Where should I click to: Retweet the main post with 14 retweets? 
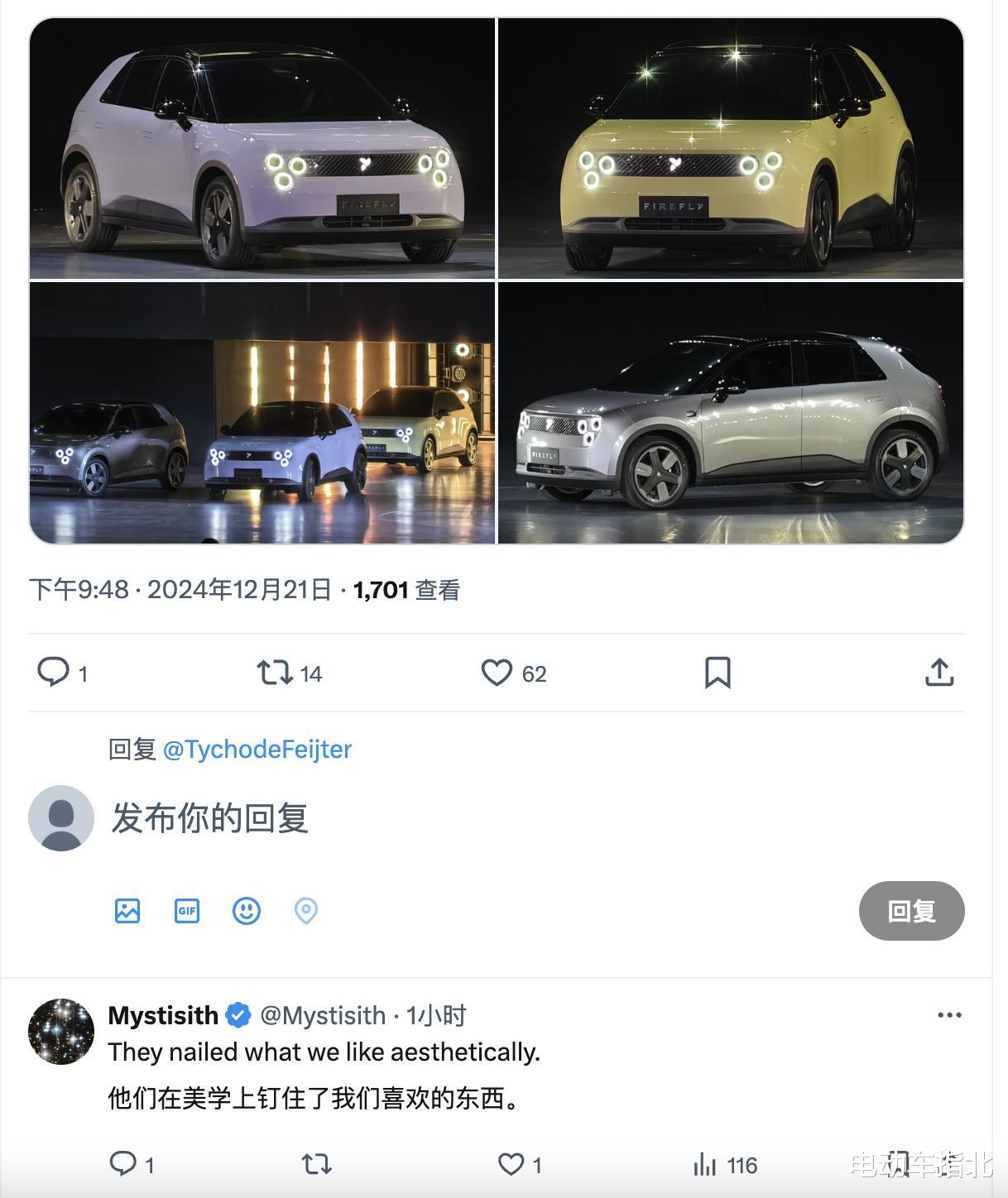pos(275,672)
